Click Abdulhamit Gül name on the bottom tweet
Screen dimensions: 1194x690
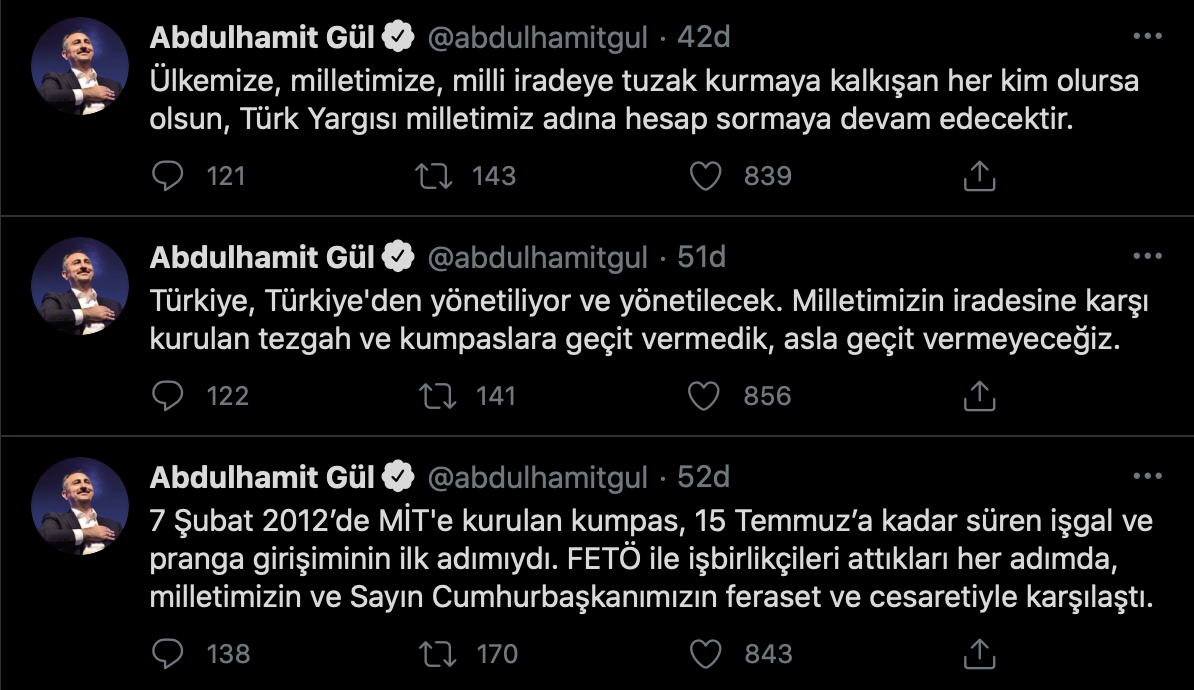pyautogui.click(x=264, y=477)
